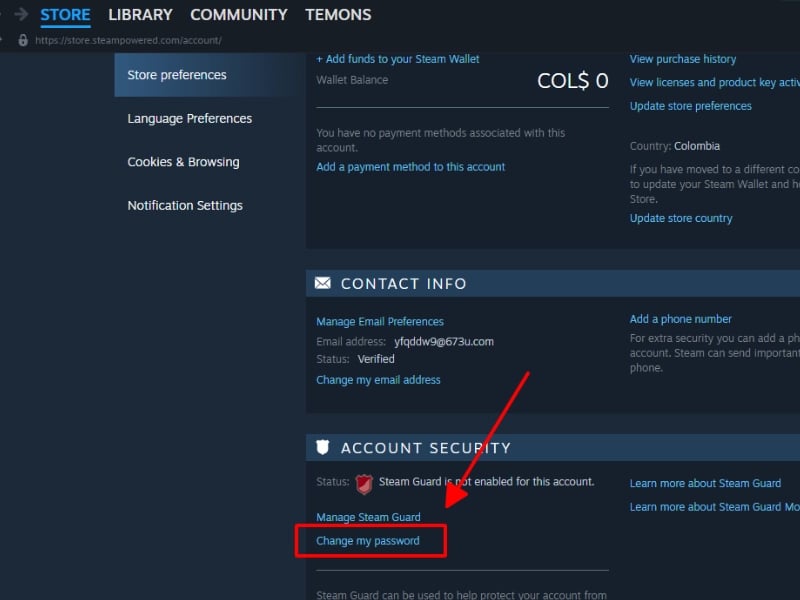The height and width of the screenshot is (600, 800).
Task: Switch to Language Preferences
Action: [189, 118]
